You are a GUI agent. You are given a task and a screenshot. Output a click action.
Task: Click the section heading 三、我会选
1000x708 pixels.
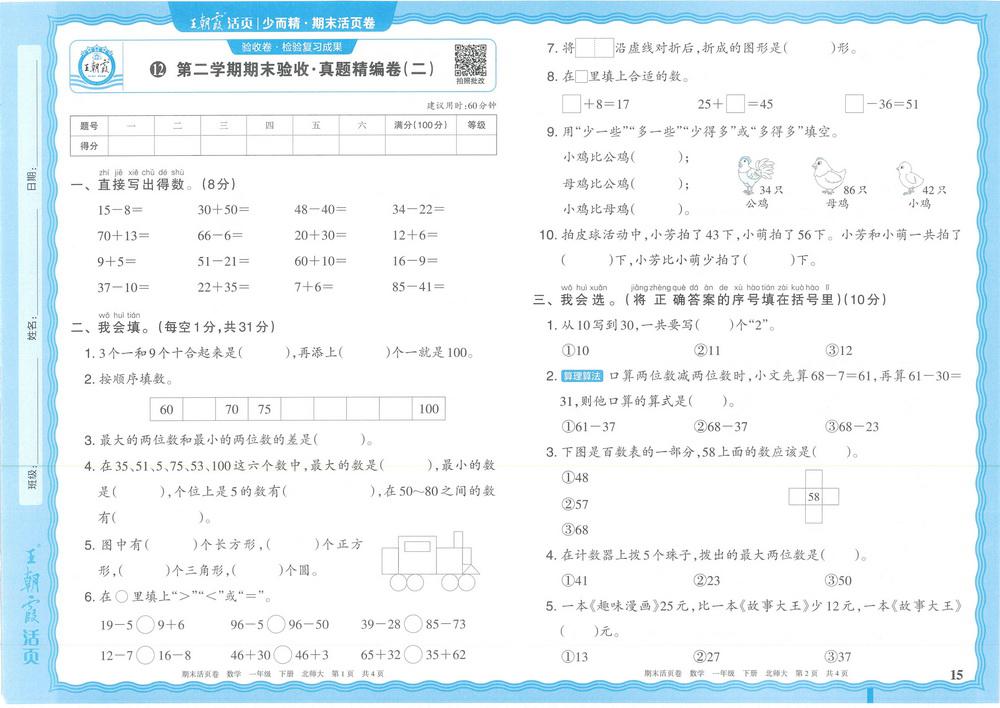[x=575, y=300]
